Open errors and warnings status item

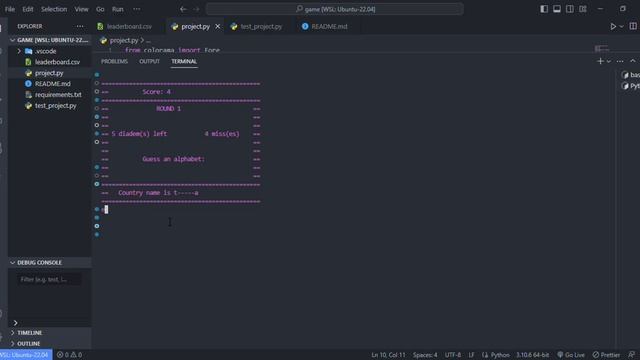[69, 355]
